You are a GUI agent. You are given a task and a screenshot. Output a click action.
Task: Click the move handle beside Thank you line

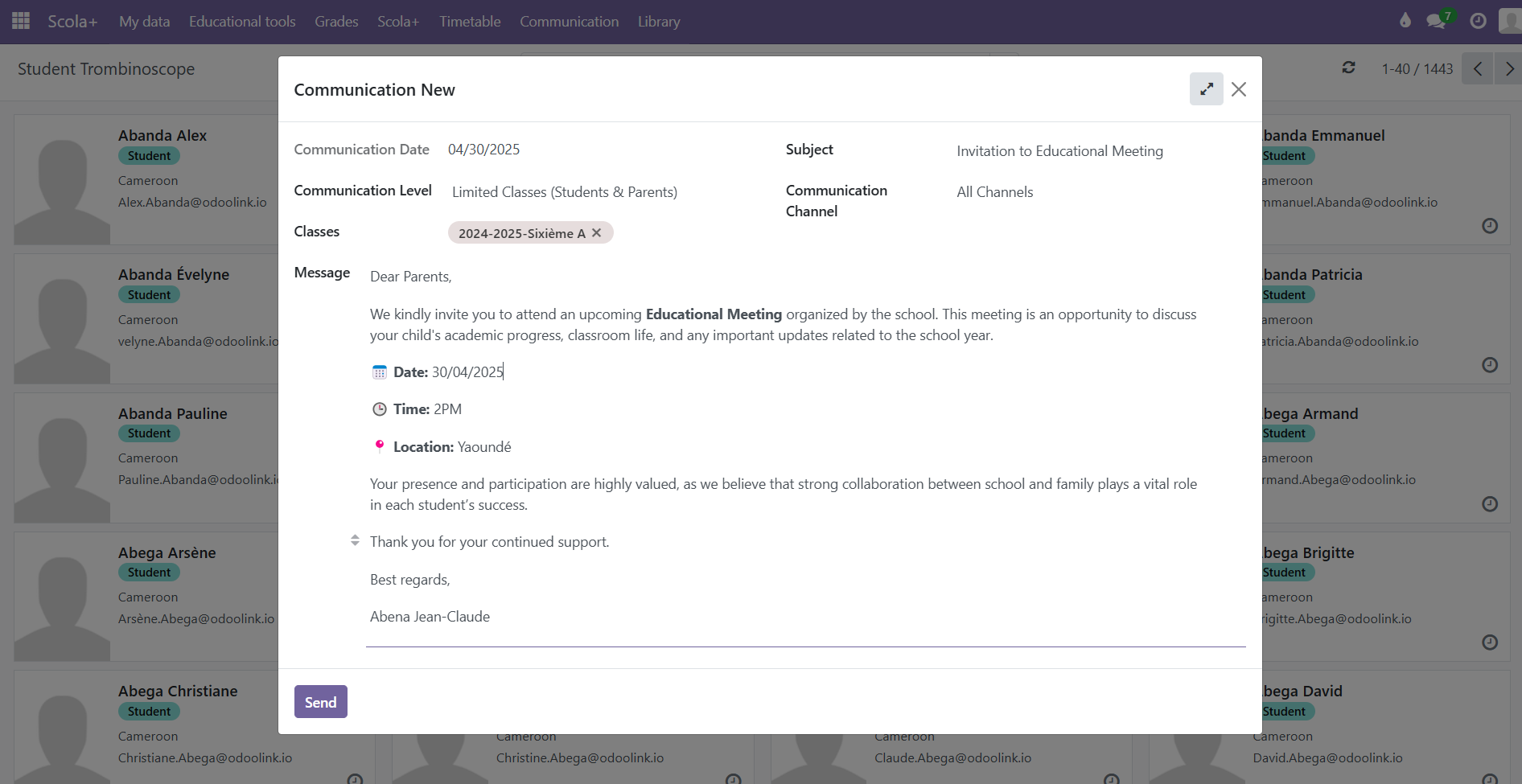click(355, 540)
